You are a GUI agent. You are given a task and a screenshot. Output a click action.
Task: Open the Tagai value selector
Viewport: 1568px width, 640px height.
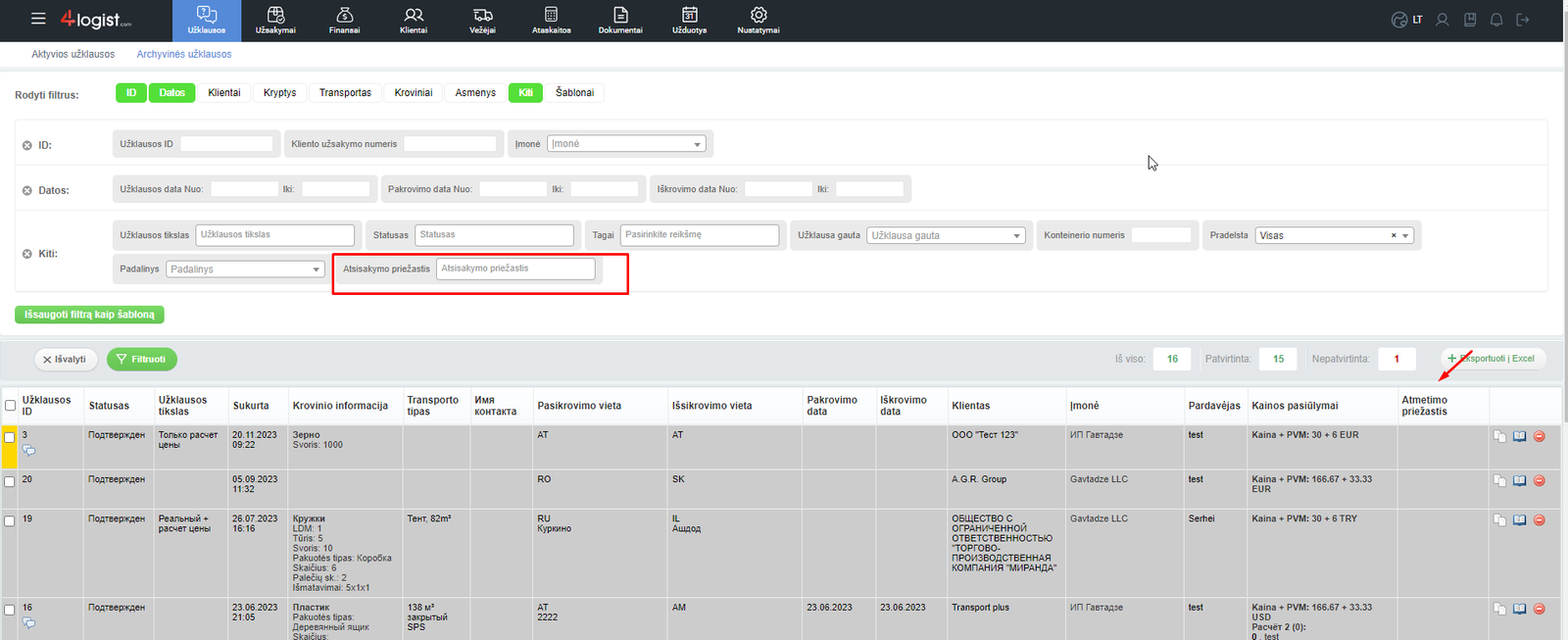(700, 235)
